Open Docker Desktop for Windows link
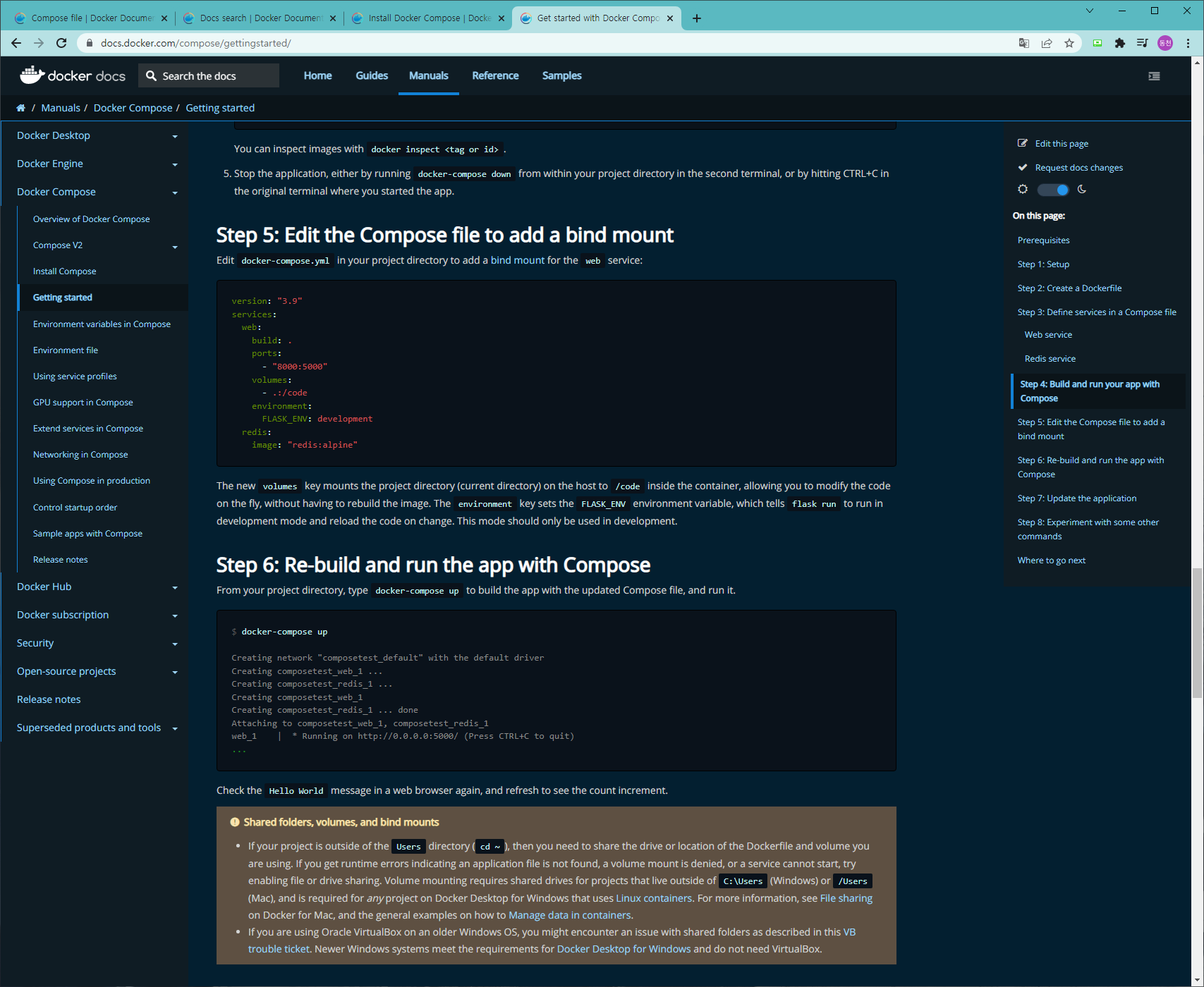This screenshot has width=1204, height=987. click(624, 949)
